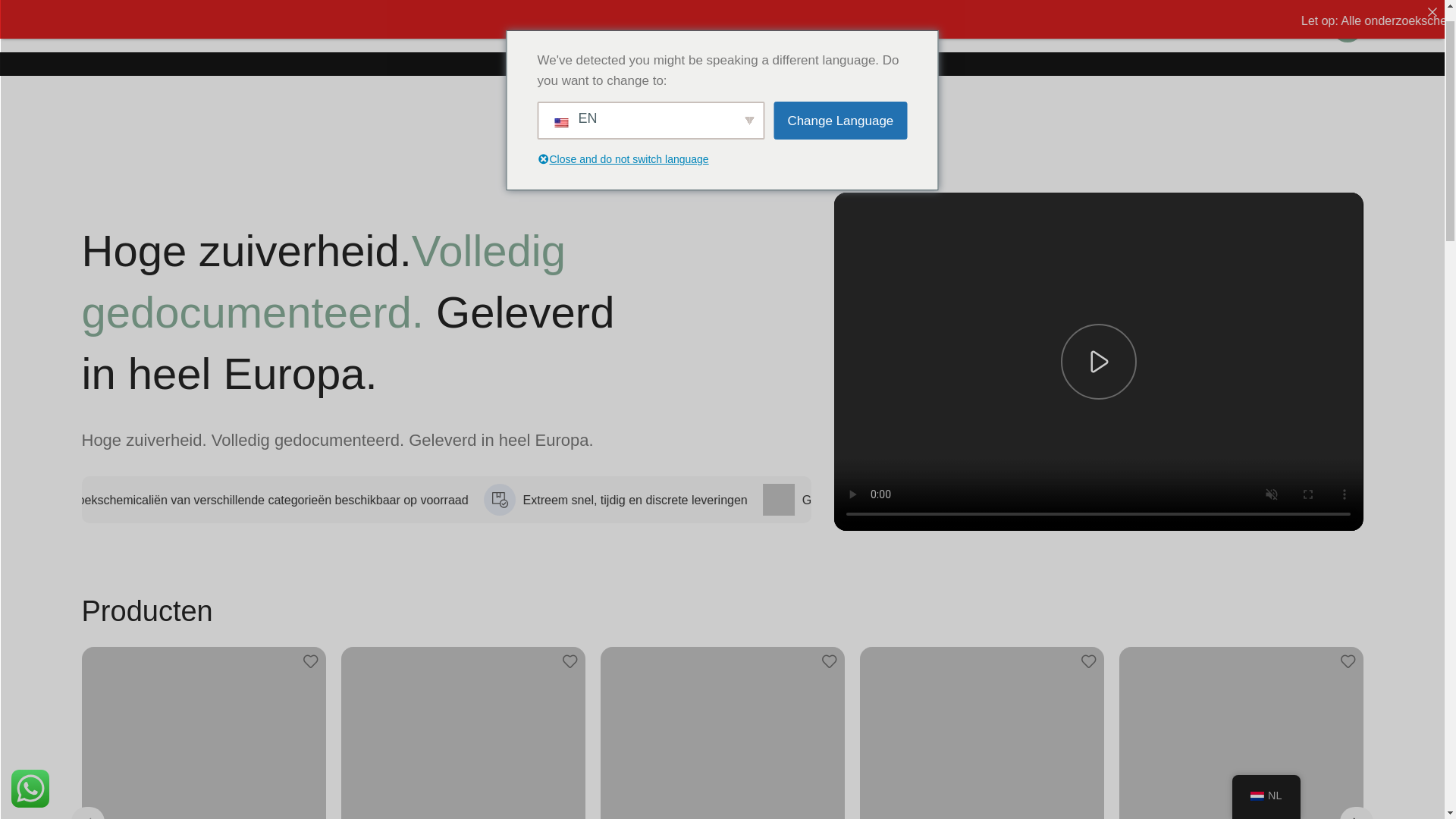The image size is (1456, 819).
Task: Open video more options menu
Action: click(1344, 494)
